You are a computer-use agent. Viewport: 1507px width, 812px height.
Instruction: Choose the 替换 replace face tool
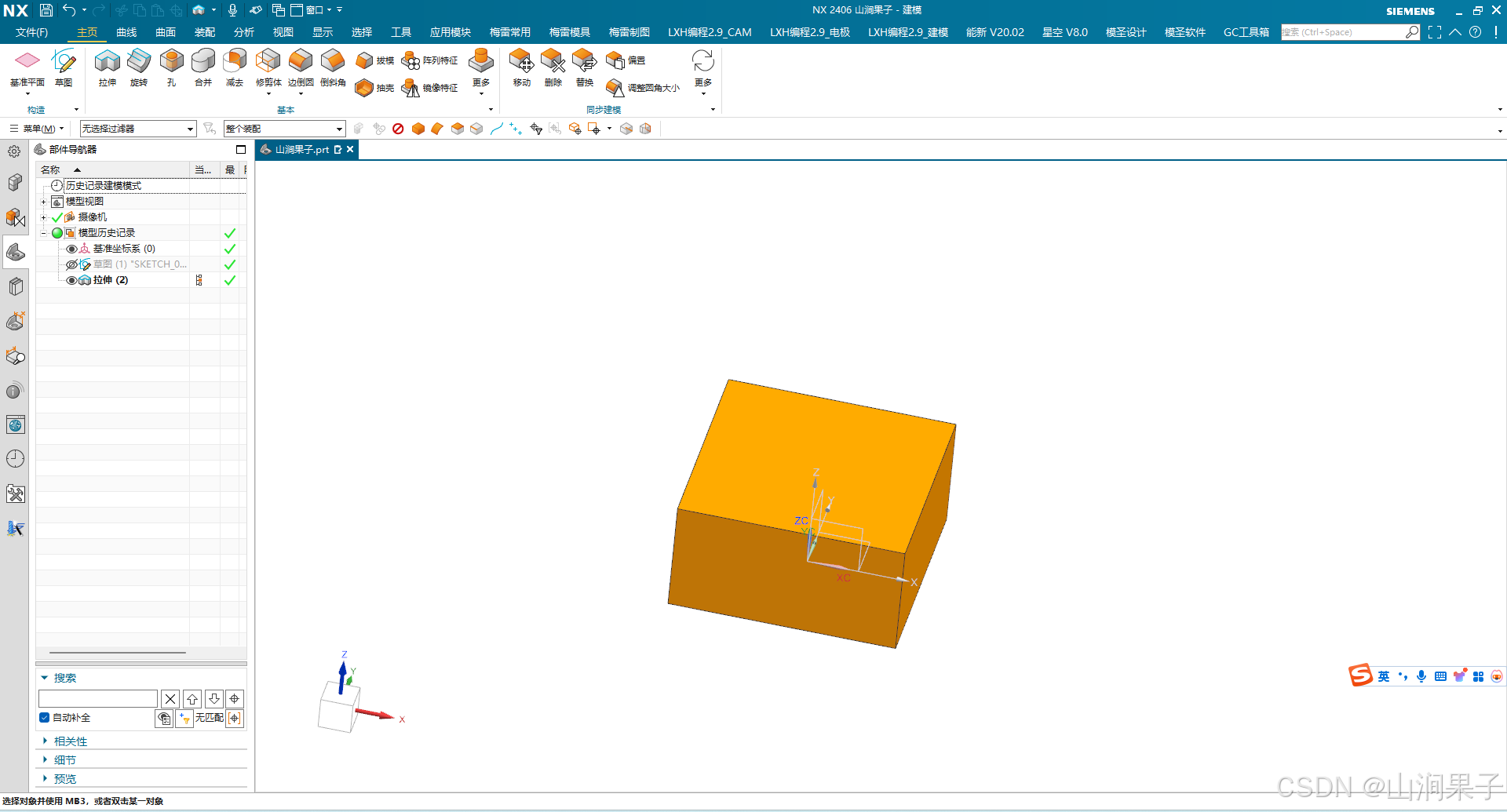coord(585,67)
